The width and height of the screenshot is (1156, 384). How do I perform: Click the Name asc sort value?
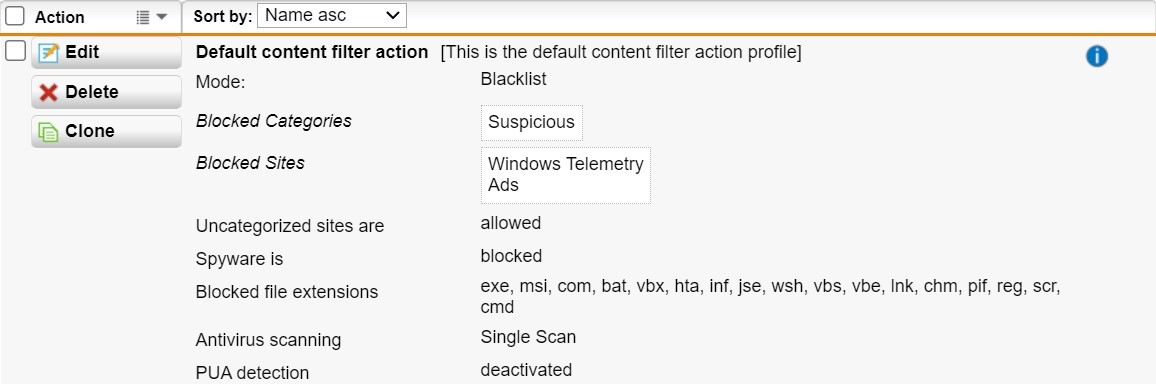pos(305,15)
